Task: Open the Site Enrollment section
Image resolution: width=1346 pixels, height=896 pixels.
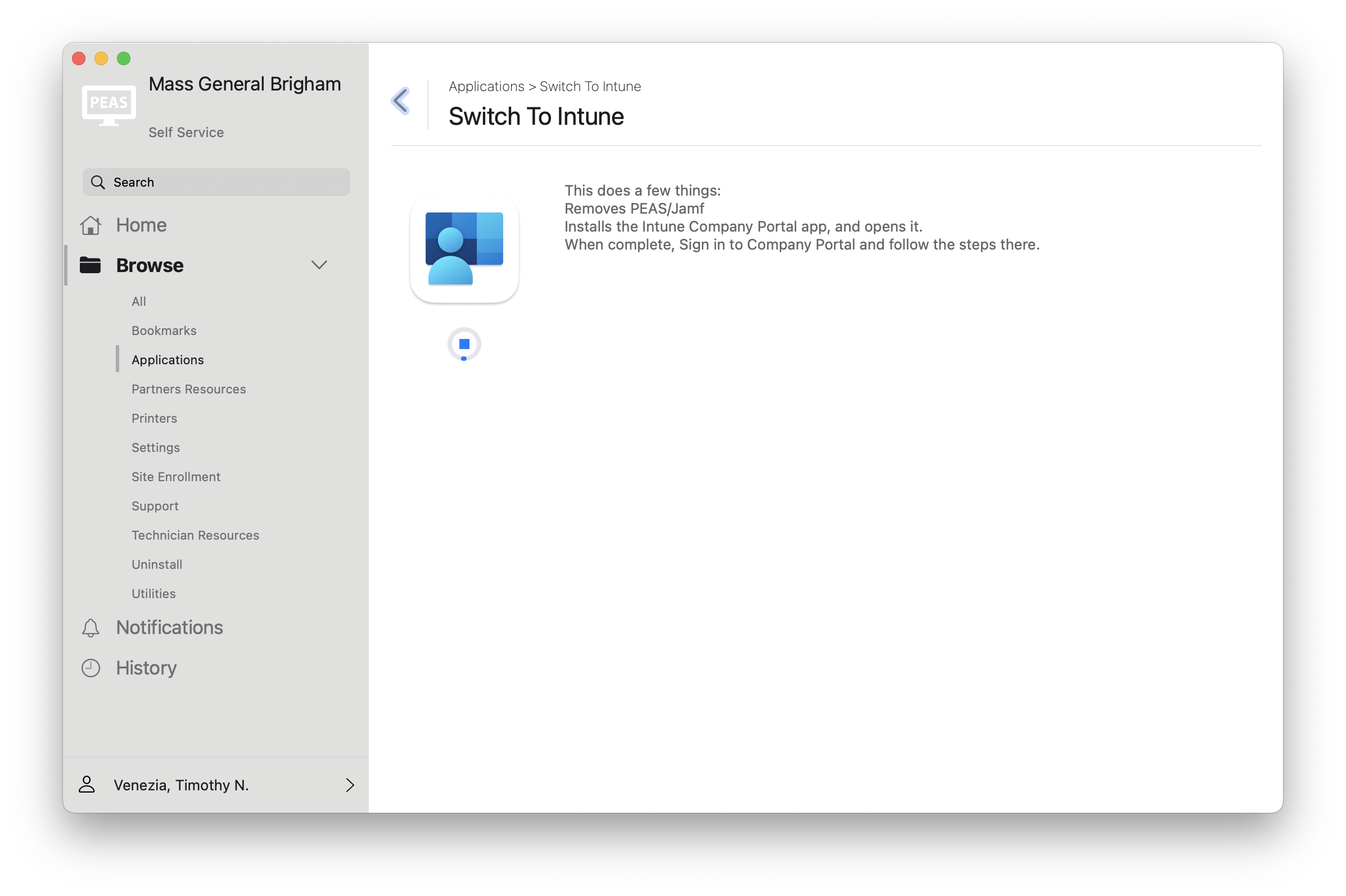Action: 175,477
